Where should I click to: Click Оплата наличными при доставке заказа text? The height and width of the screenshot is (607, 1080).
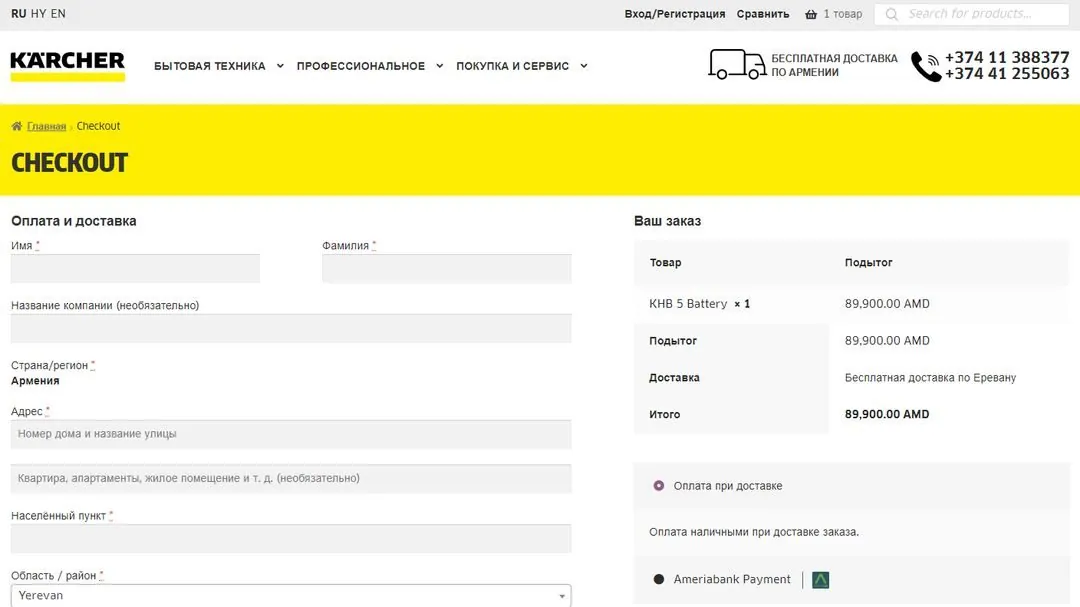pos(754,532)
